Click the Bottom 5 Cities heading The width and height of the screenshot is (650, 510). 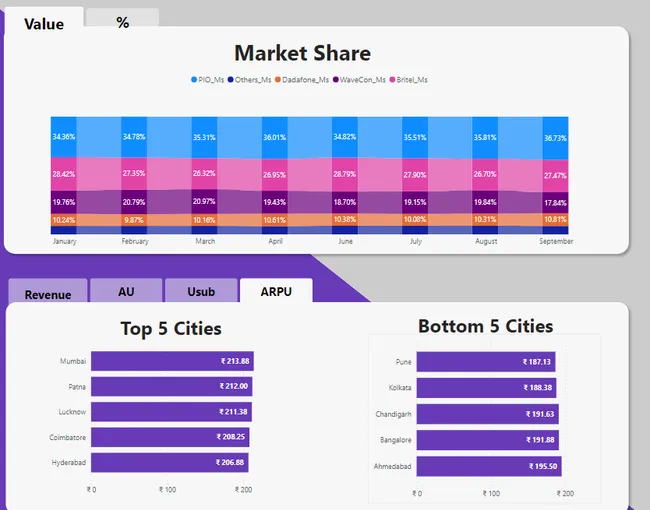(x=485, y=326)
